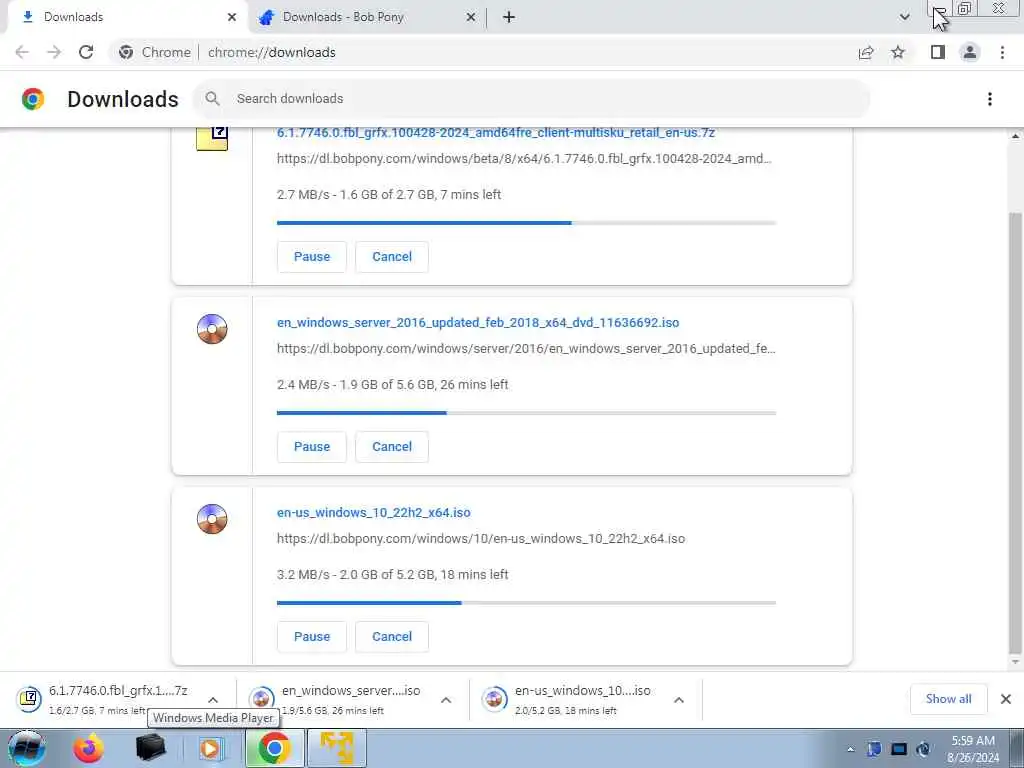Pause the windows server 2016 download

(x=312, y=447)
